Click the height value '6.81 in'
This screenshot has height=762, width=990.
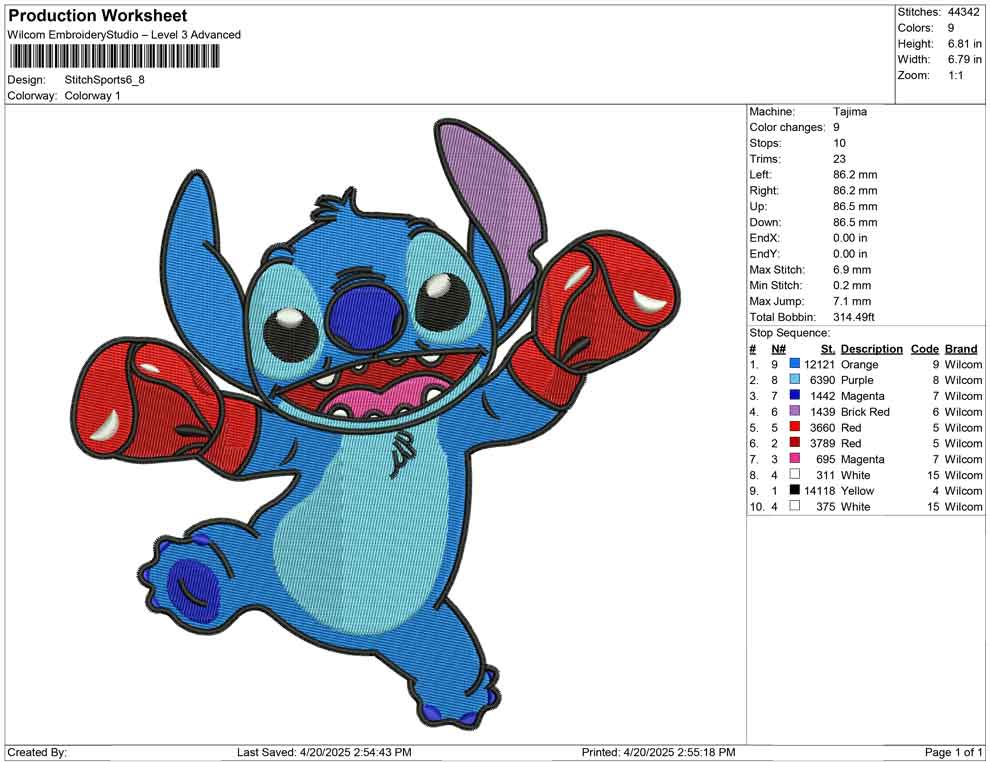pyautogui.click(x=964, y=44)
